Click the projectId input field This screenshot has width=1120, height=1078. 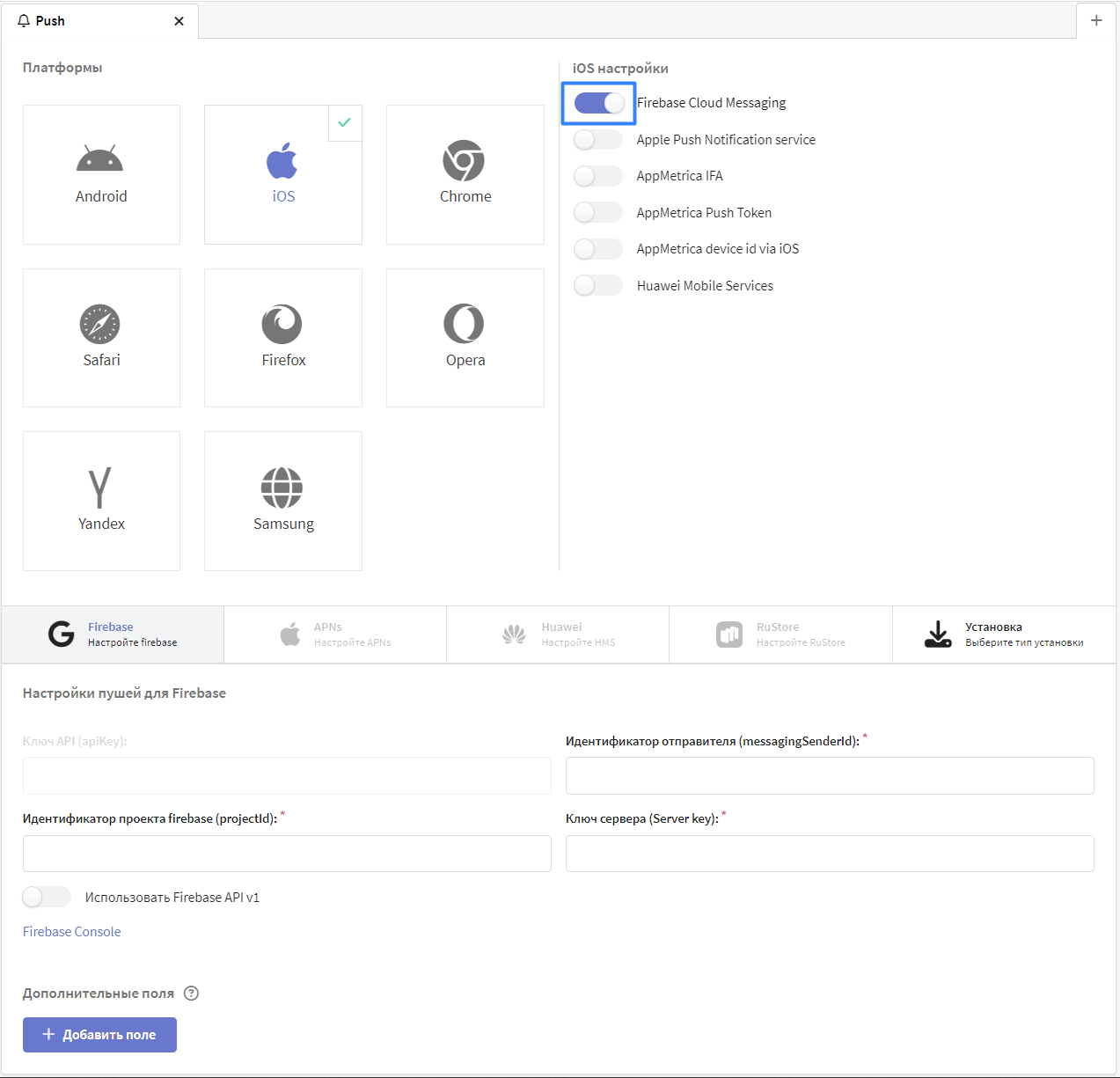[287, 854]
